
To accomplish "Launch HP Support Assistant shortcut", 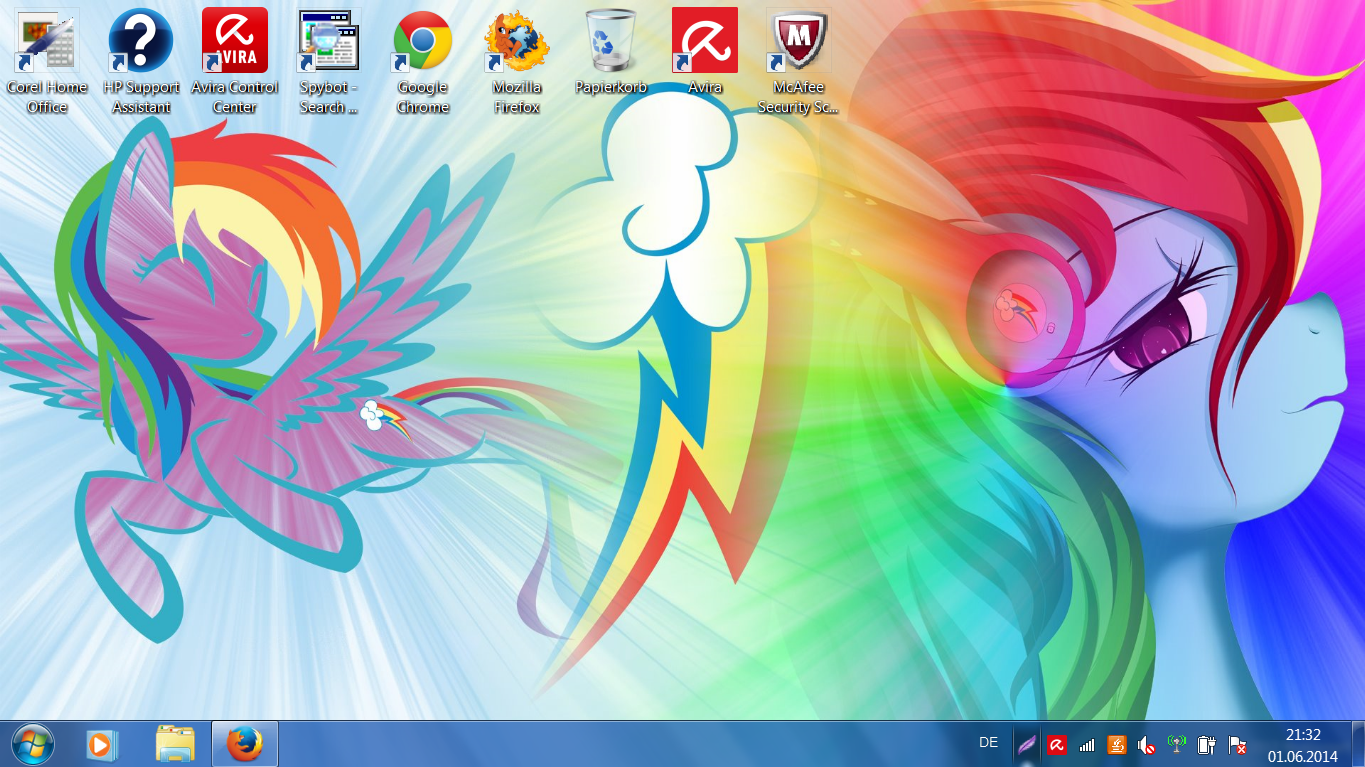I will (141, 62).
